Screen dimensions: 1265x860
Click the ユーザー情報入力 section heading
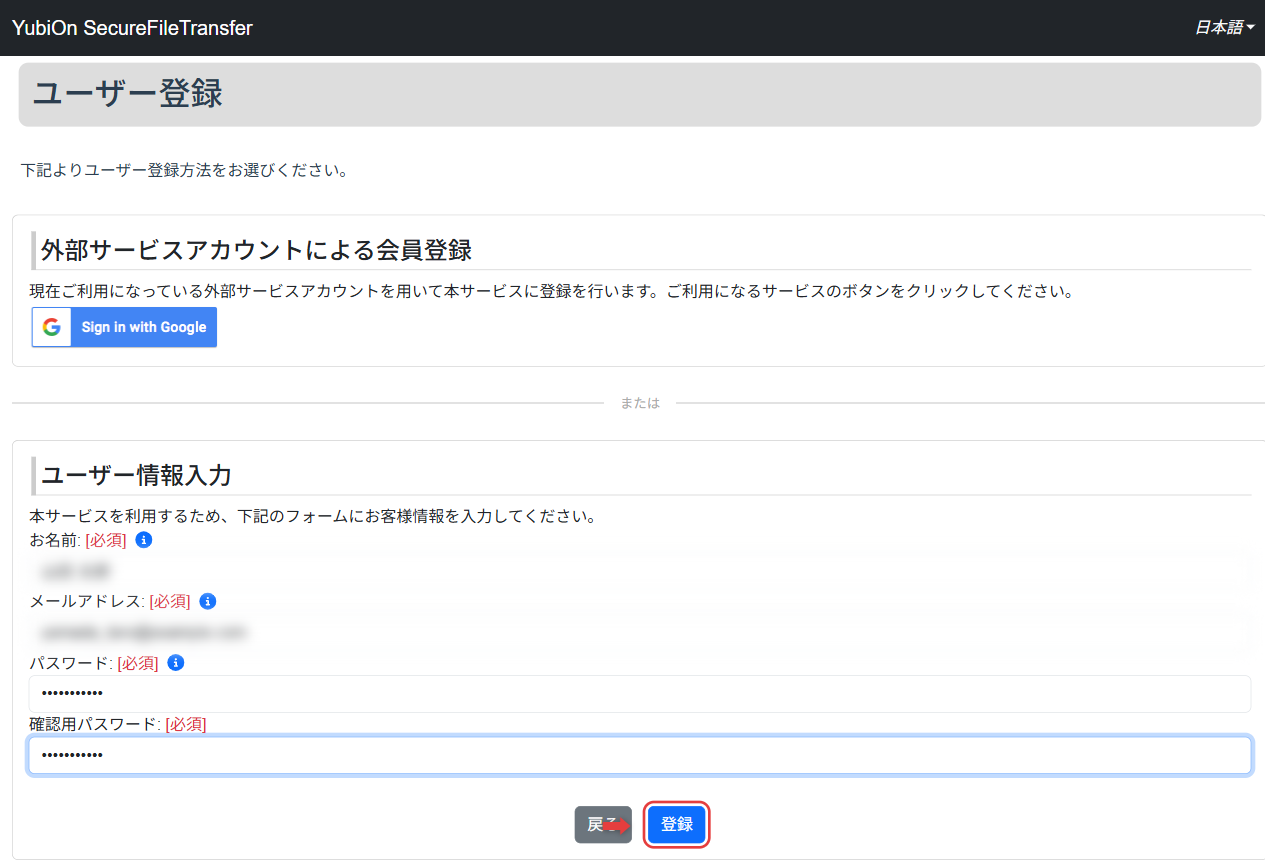point(136,474)
